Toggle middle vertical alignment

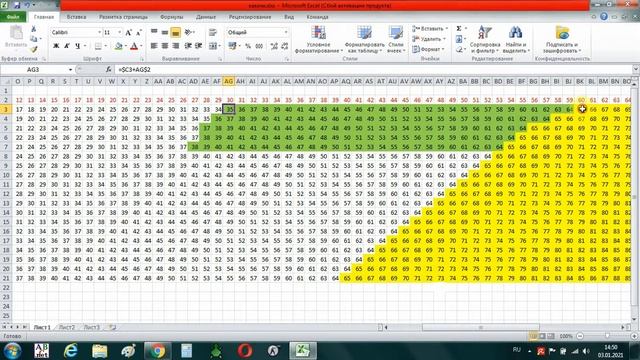click(164, 32)
